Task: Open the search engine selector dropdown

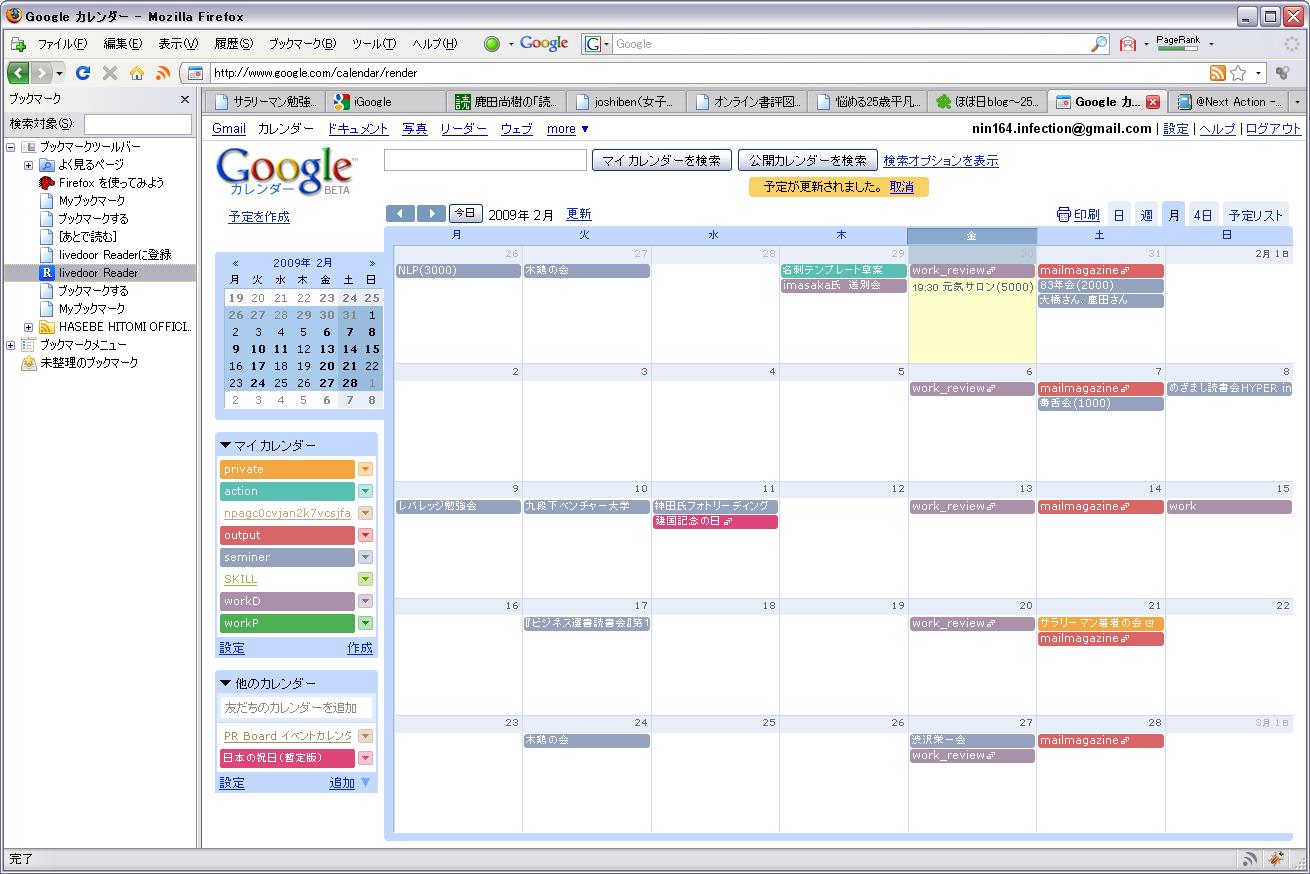Action: [597, 44]
